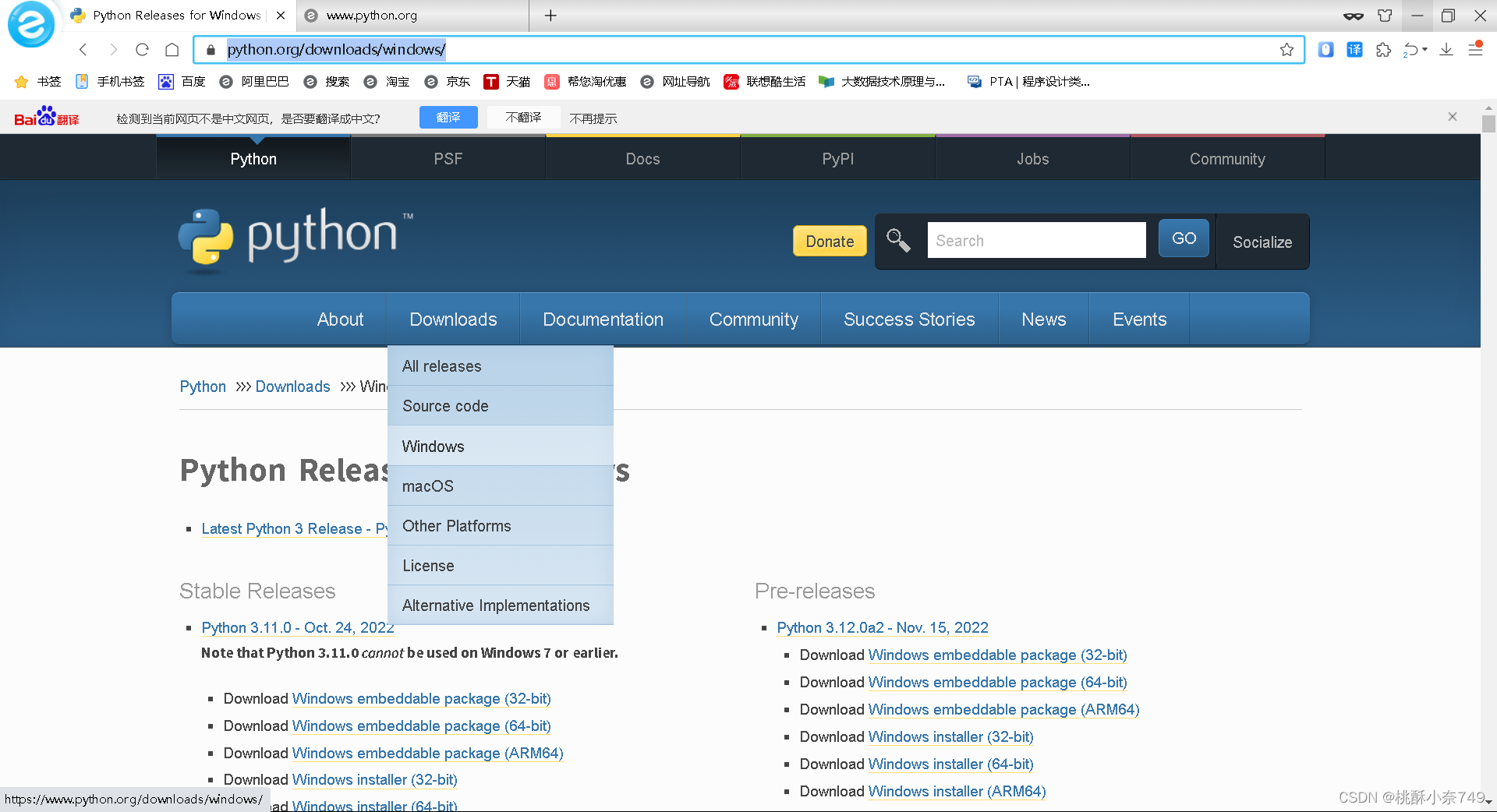The width and height of the screenshot is (1497, 812).
Task: Open Python 3.11.0 - Oct. 24, 2022 link
Action: [297, 627]
